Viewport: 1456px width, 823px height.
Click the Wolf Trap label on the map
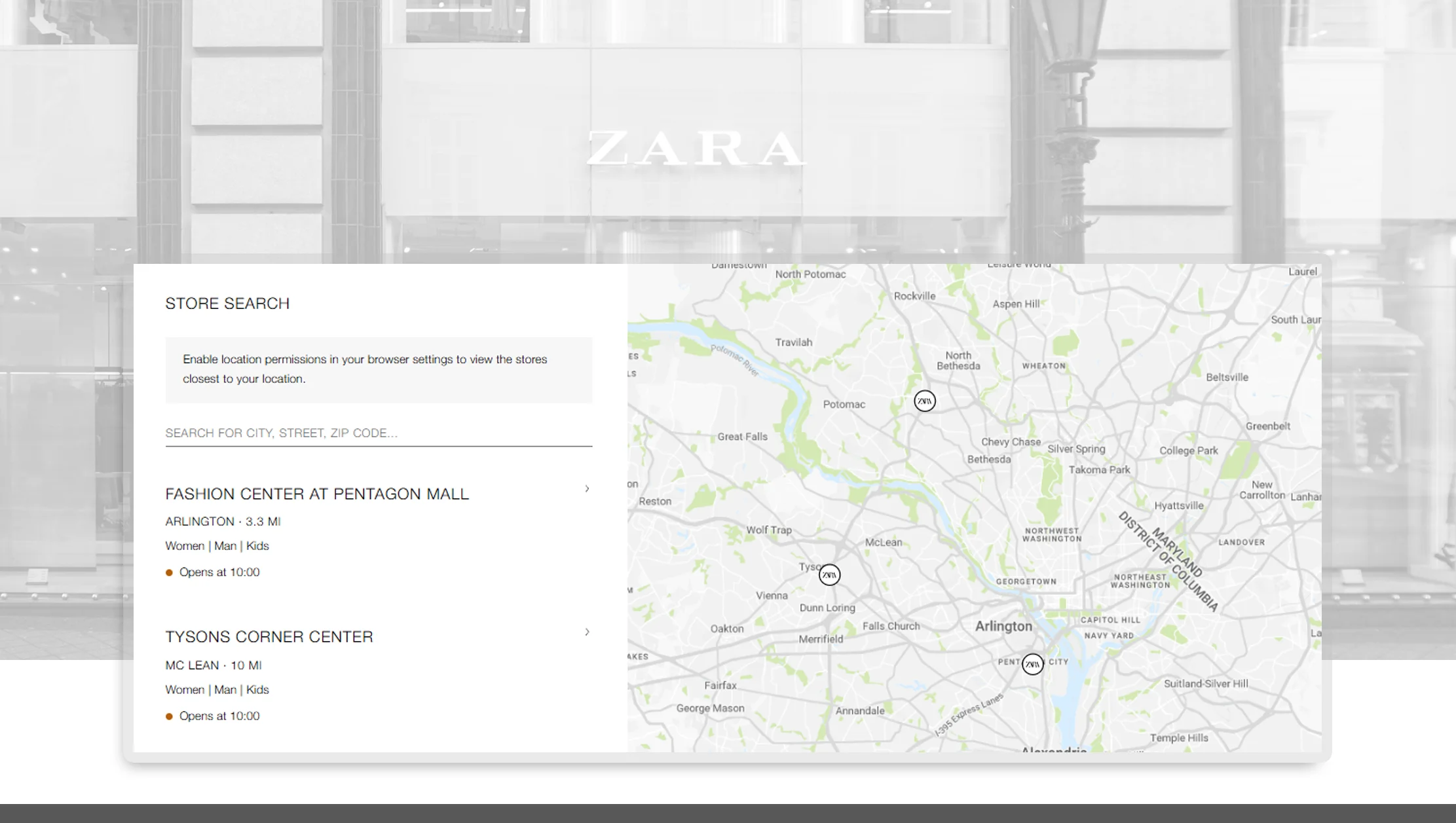click(x=769, y=530)
